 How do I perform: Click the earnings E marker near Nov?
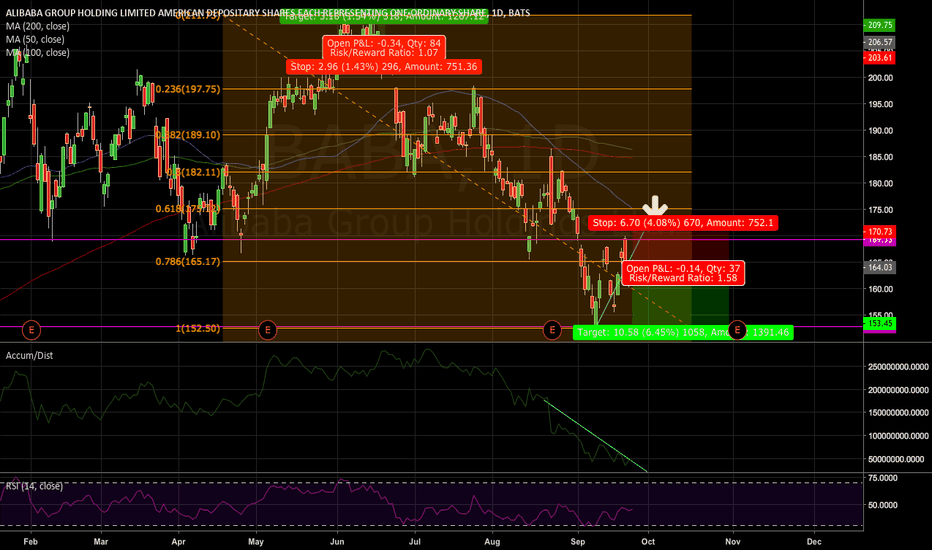tap(737, 329)
